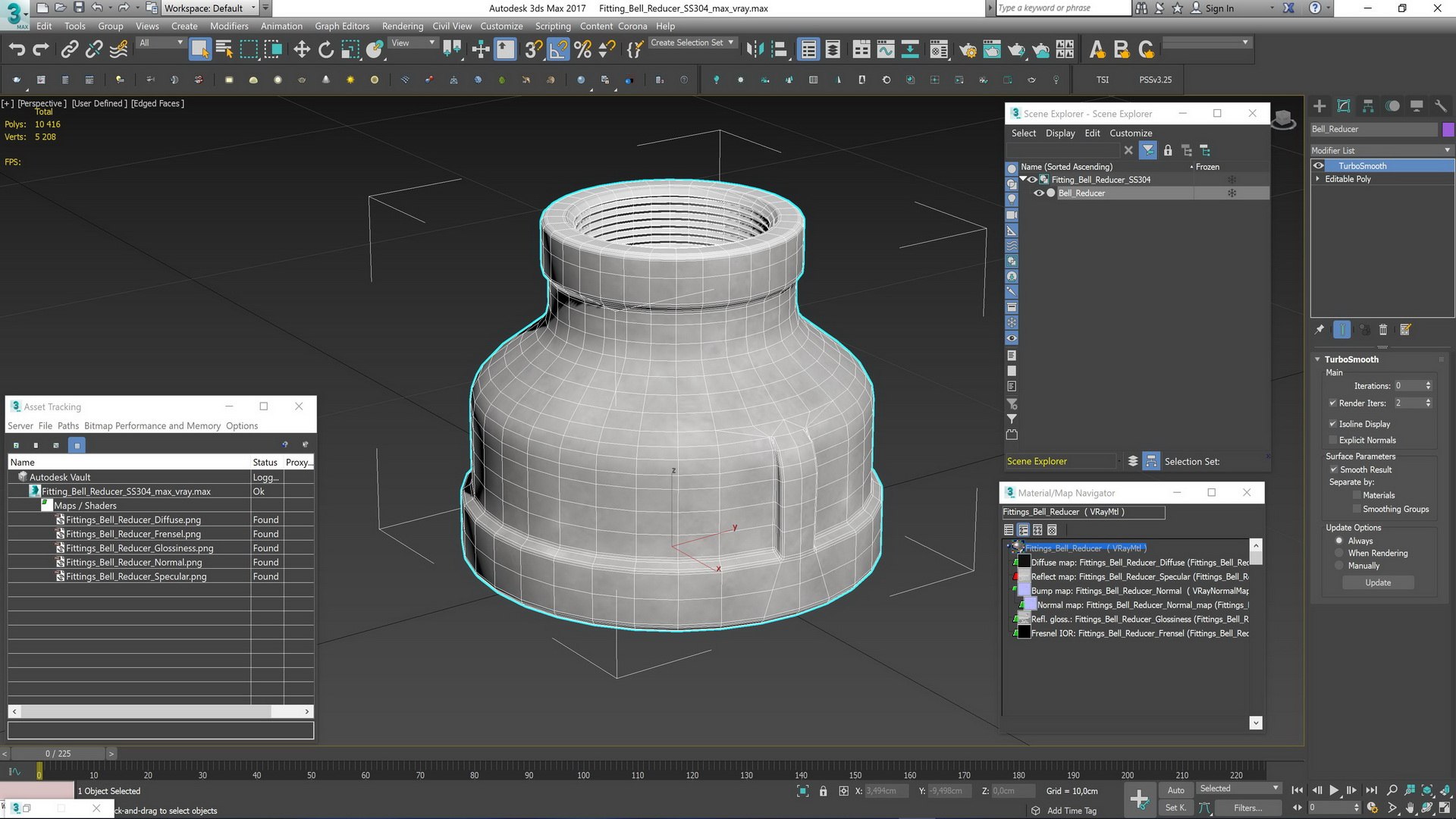Select the Move transform tool

302,50
